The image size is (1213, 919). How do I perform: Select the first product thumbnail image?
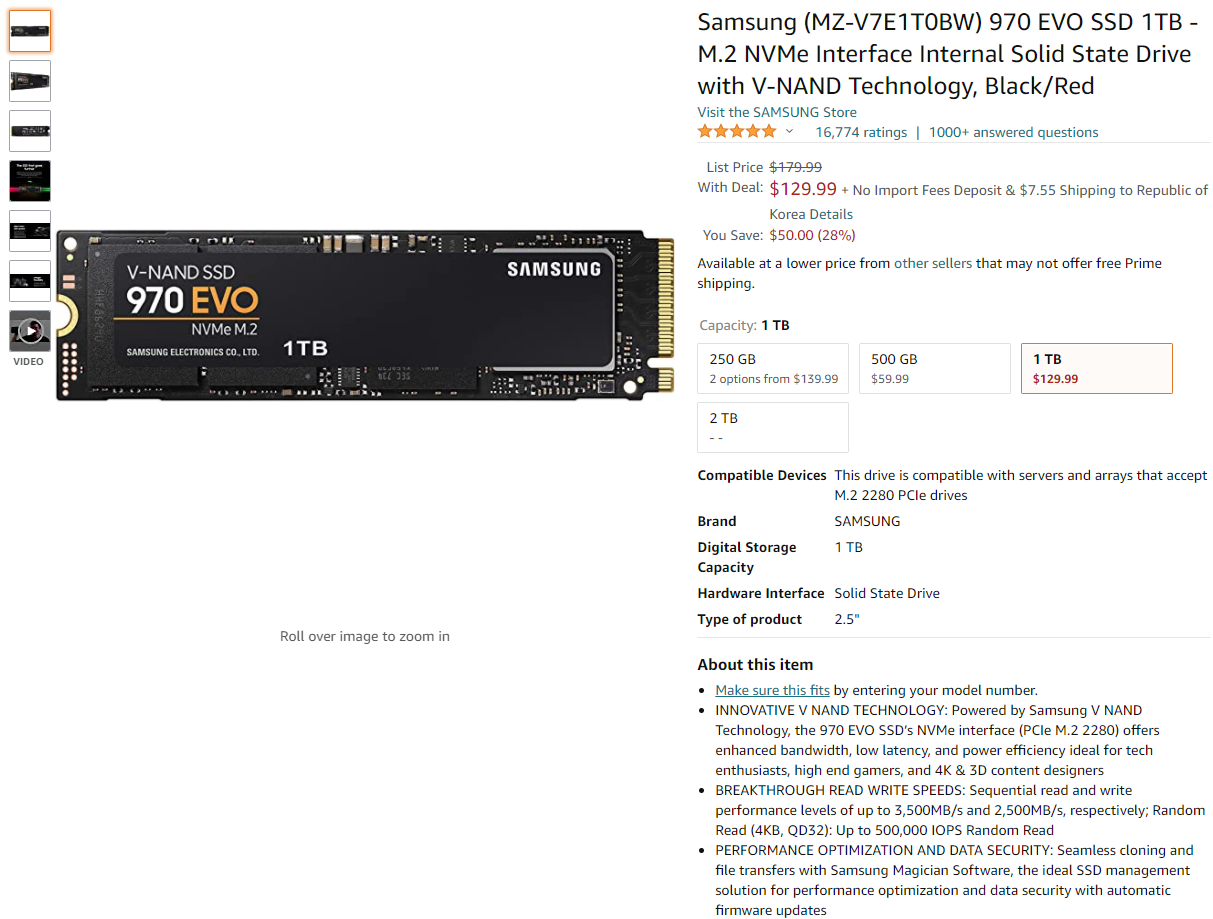tap(30, 31)
